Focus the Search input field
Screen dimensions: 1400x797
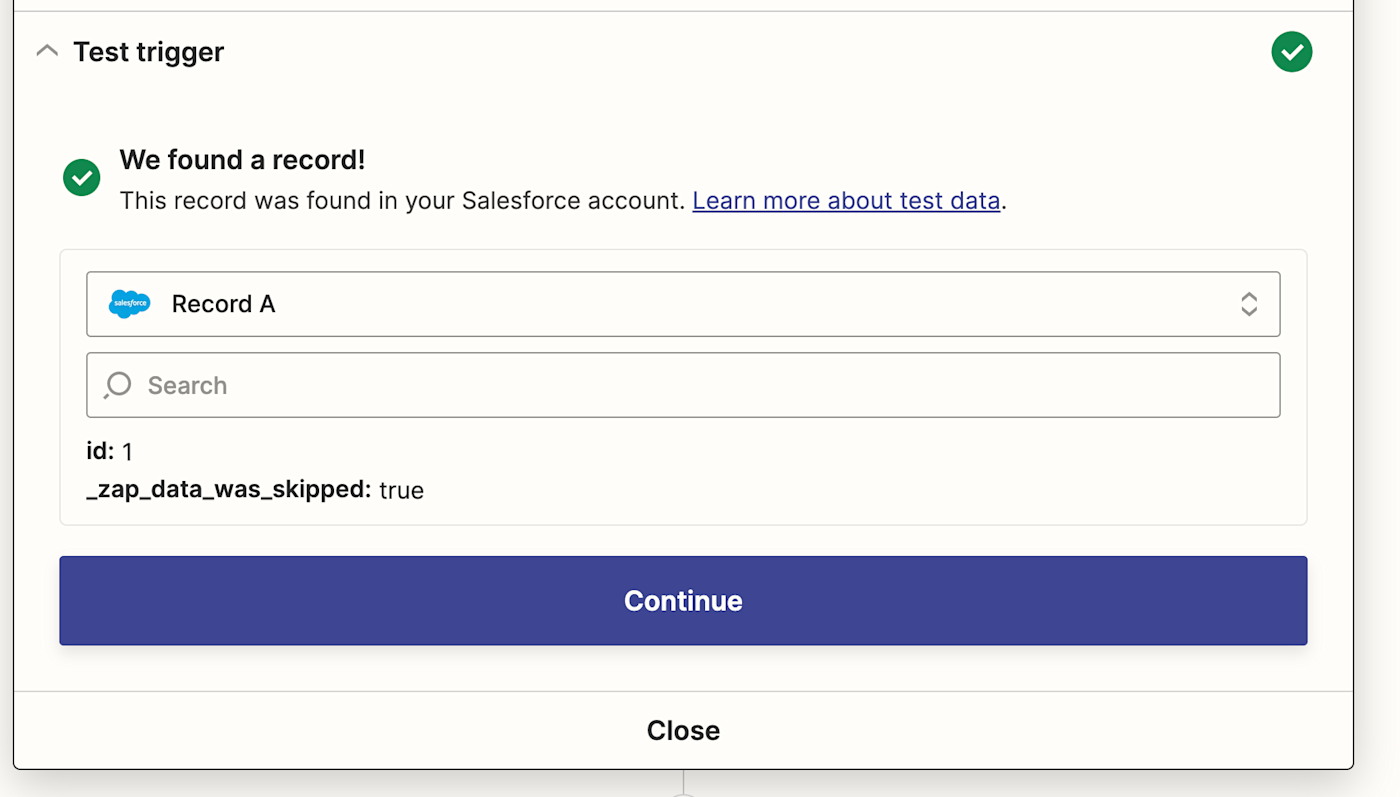click(x=700, y=385)
